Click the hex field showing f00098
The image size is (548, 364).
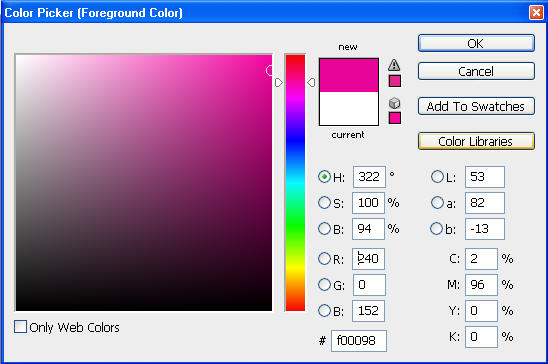click(x=359, y=341)
